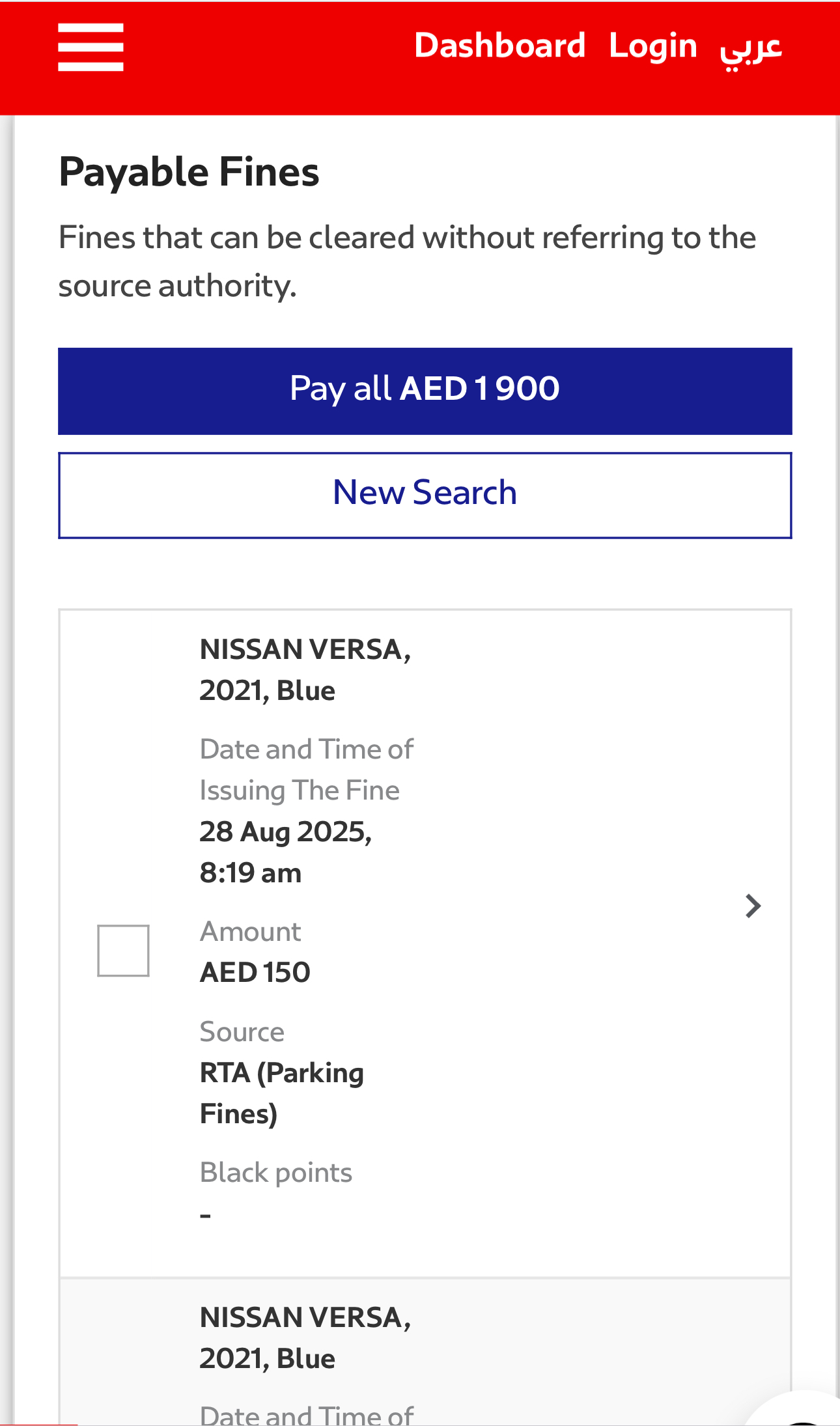Open the floating round widget in bottom-right corner

pos(804,1414)
